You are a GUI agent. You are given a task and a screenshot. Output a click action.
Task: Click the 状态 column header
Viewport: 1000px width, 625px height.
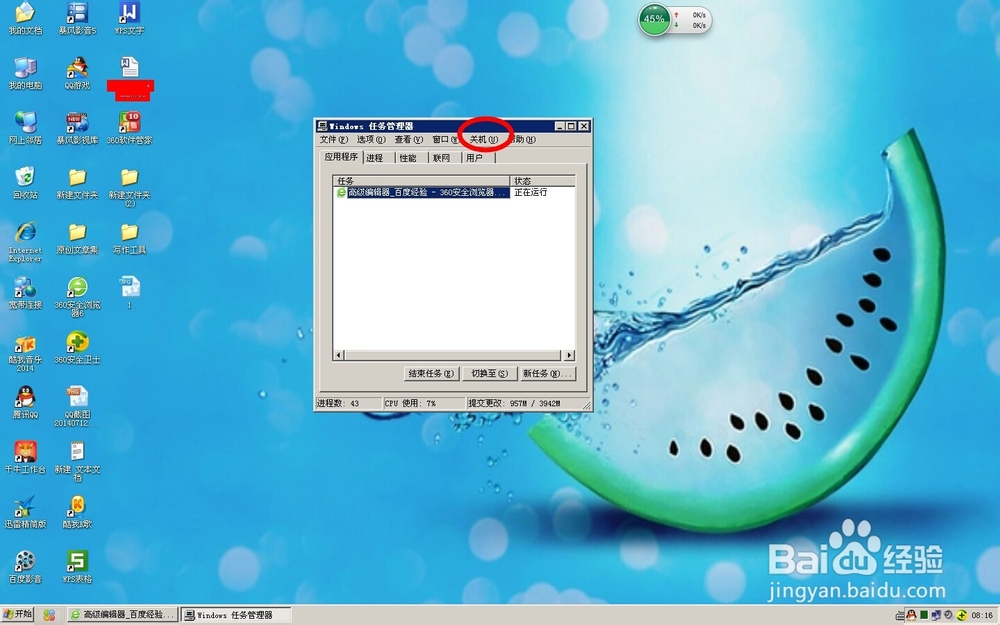543,181
